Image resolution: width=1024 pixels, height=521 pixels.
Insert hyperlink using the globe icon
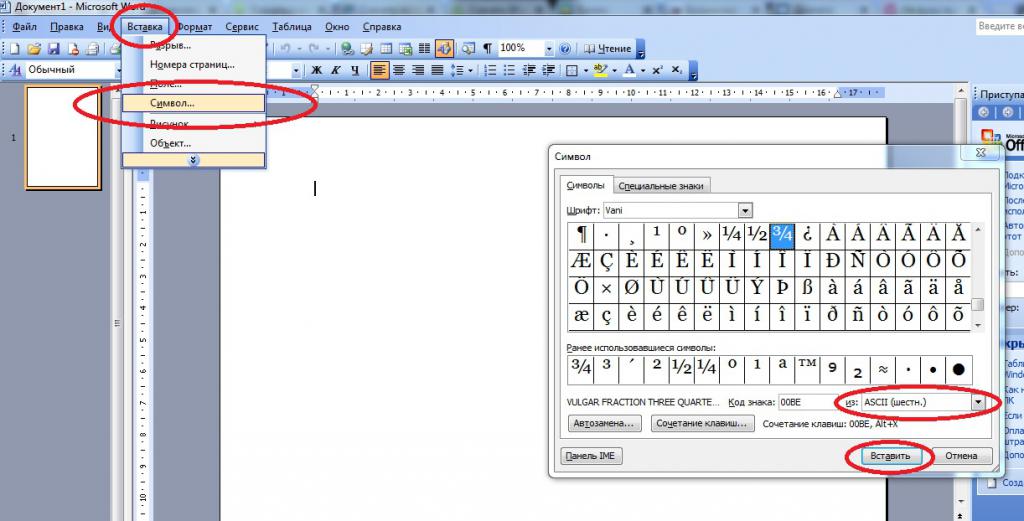[x=347, y=48]
